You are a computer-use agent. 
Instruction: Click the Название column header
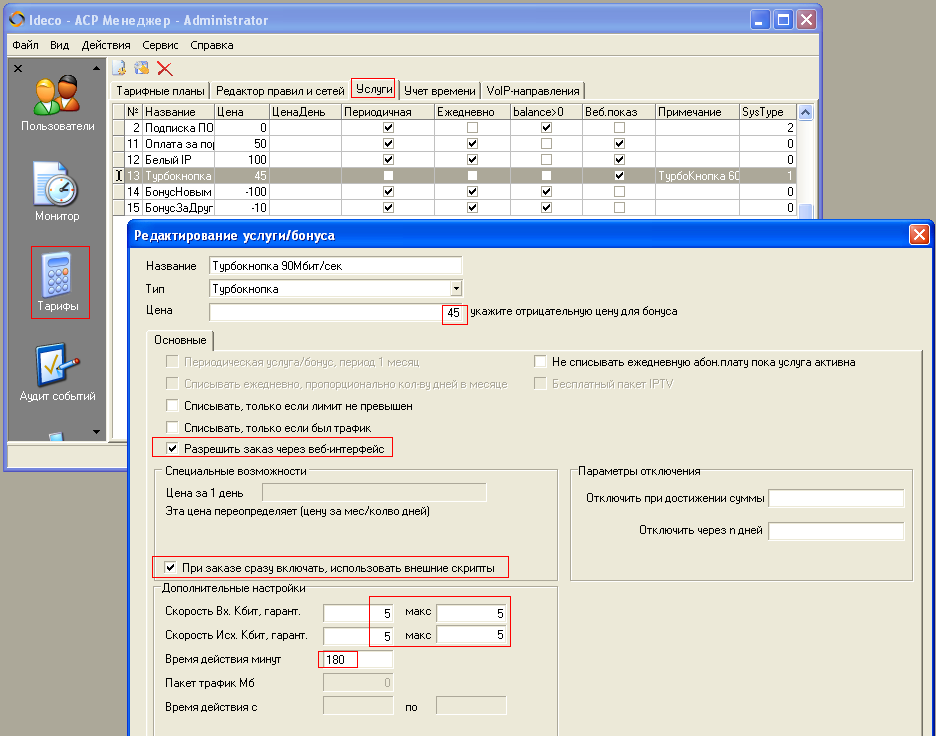coord(177,112)
